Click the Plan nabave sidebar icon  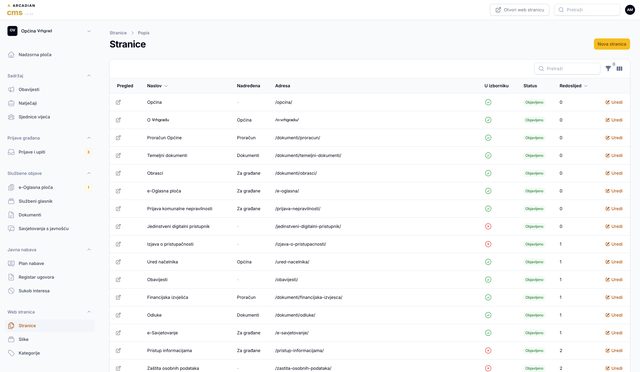tap(11, 263)
